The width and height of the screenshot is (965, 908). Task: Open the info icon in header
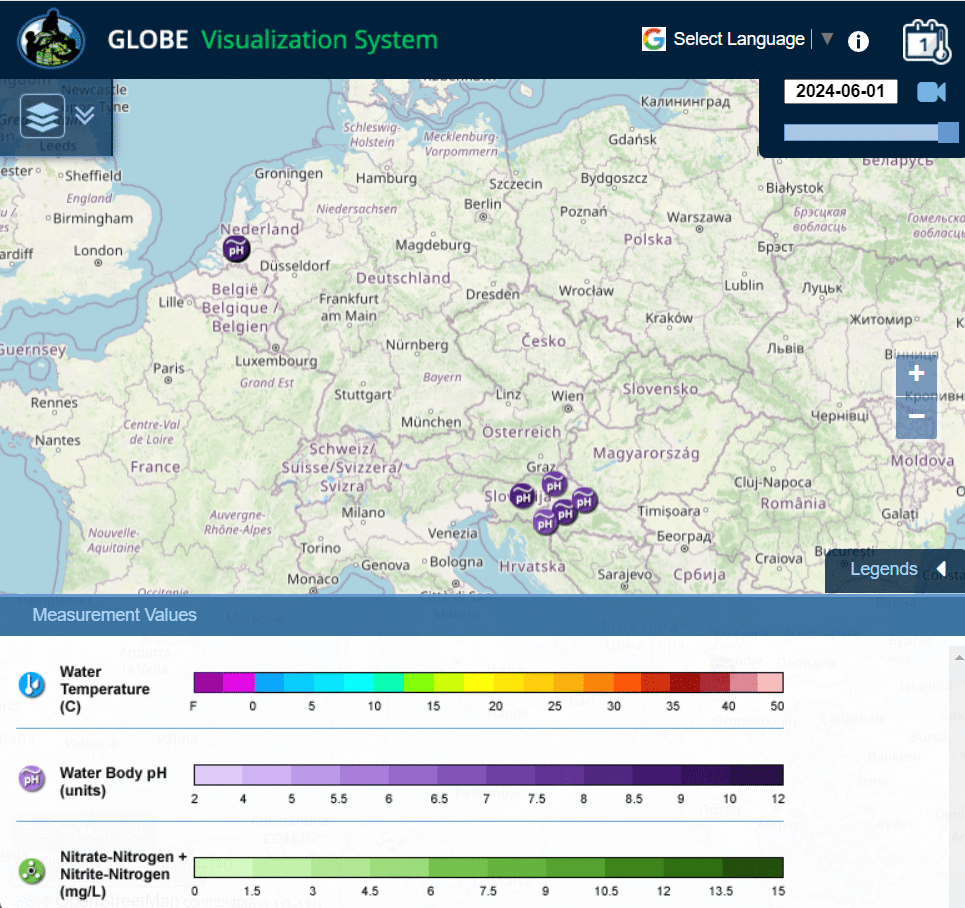[x=858, y=41]
